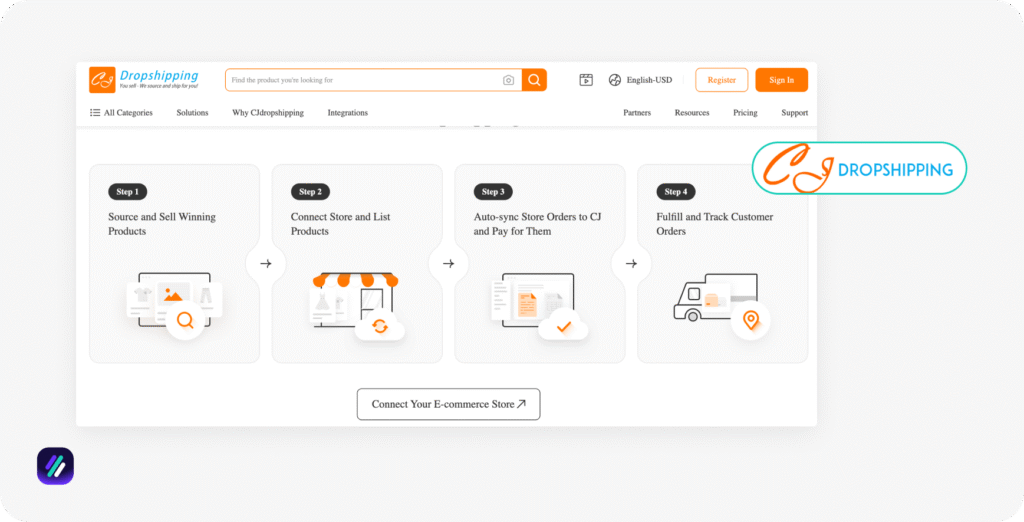Open the video tutorial icon in header
Viewport: 1024px width, 522px height.
(x=586, y=80)
